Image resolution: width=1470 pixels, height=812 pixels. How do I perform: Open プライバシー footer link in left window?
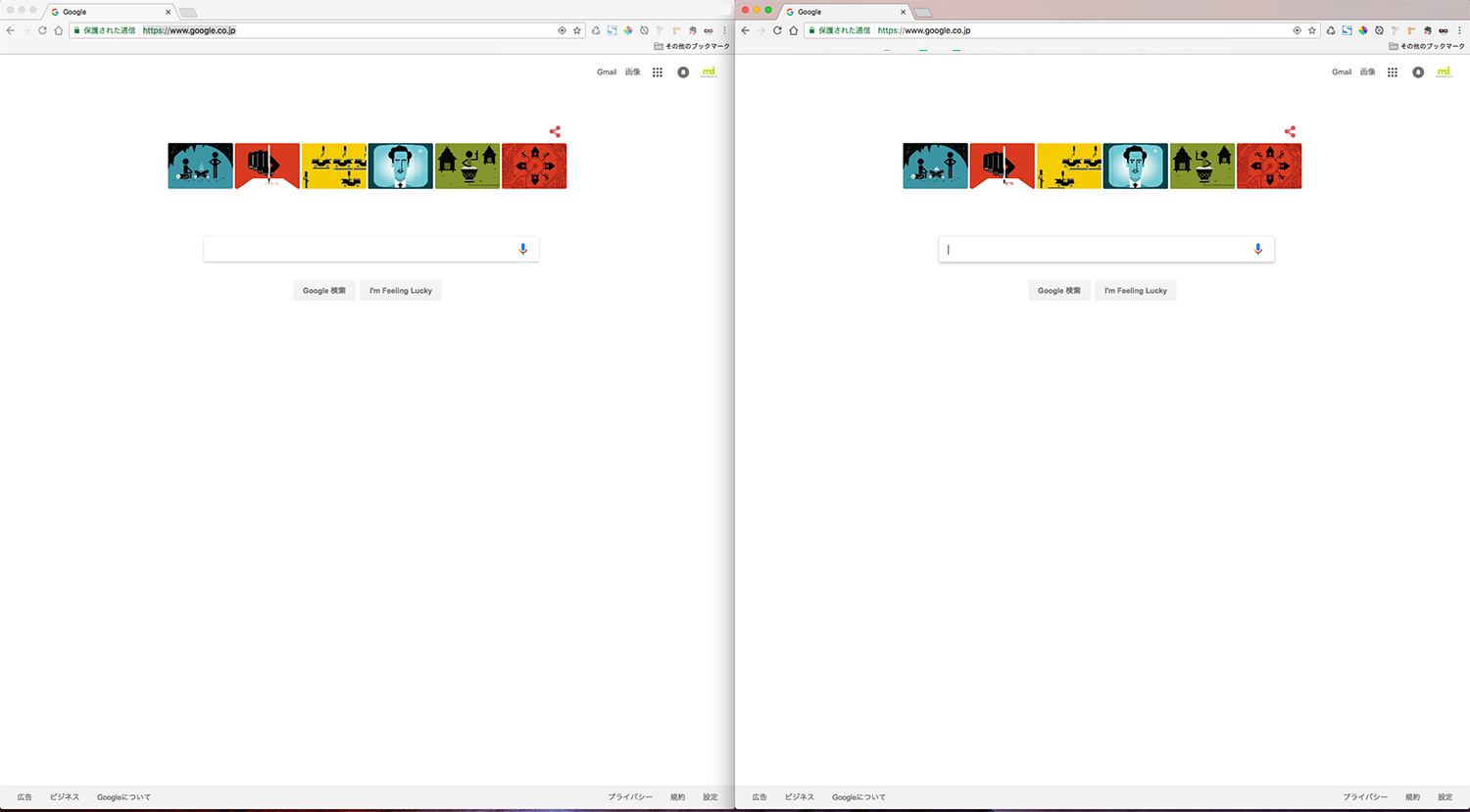[x=630, y=797]
